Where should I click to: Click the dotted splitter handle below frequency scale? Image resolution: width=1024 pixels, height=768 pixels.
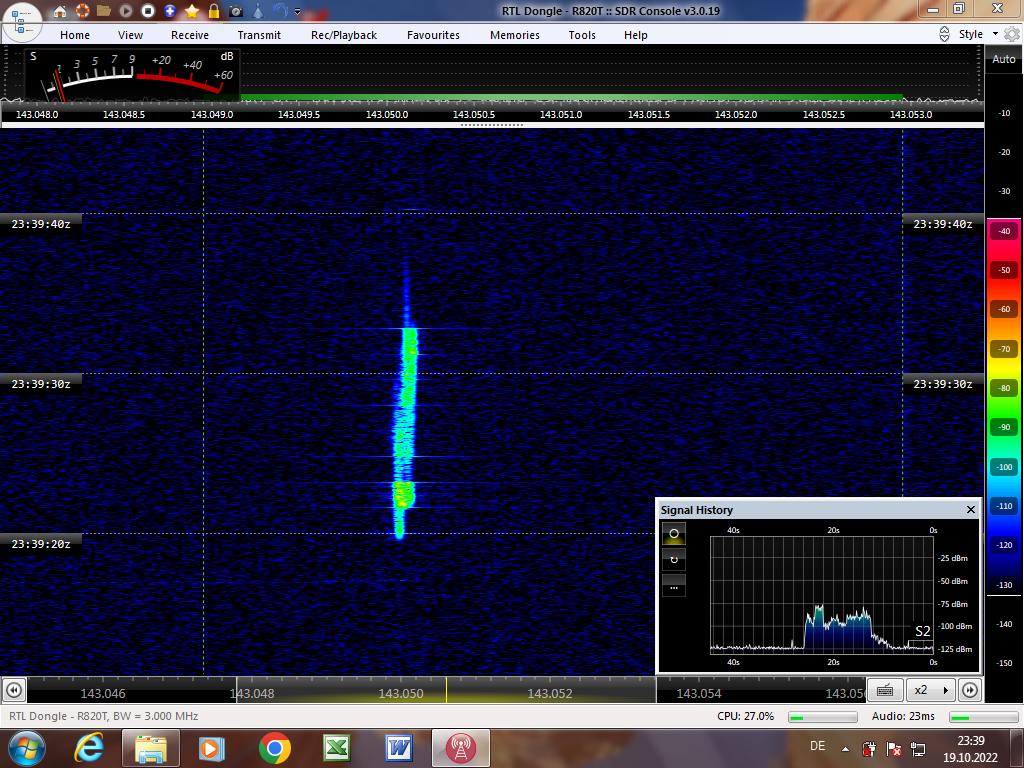point(492,125)
